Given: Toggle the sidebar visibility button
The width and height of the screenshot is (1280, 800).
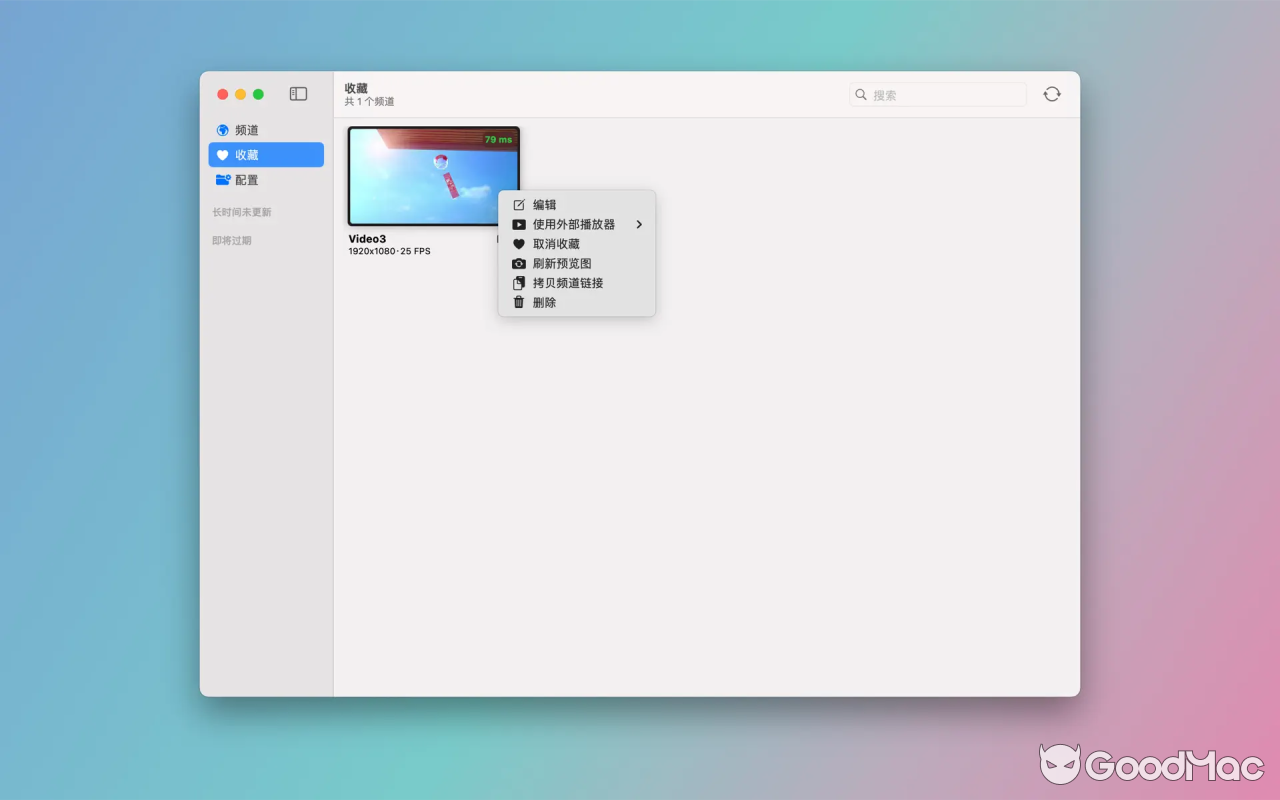Looking at the screenshot, I should tap(297, 93).
